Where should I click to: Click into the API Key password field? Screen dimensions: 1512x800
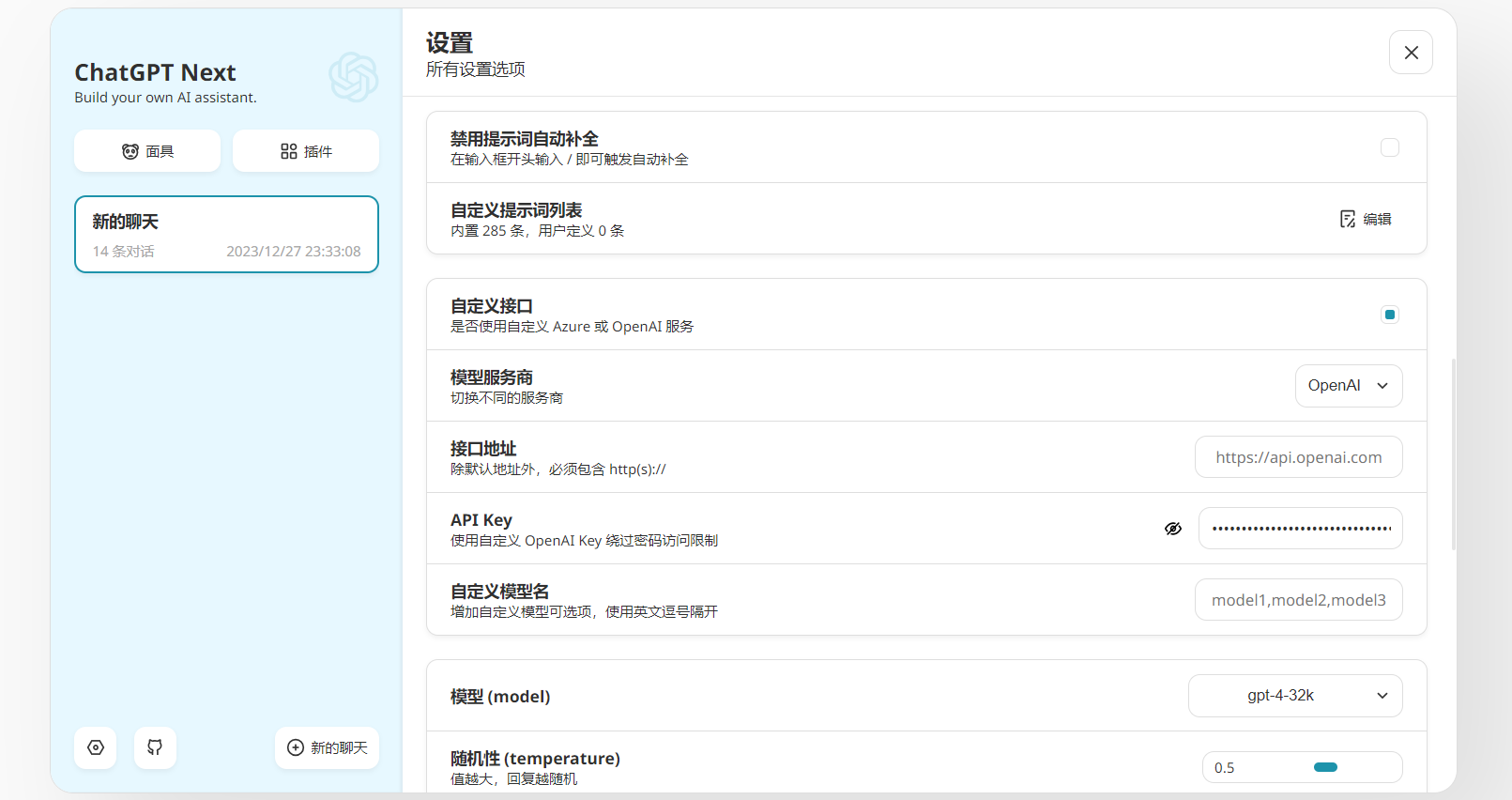click(x=1301, y=529)
